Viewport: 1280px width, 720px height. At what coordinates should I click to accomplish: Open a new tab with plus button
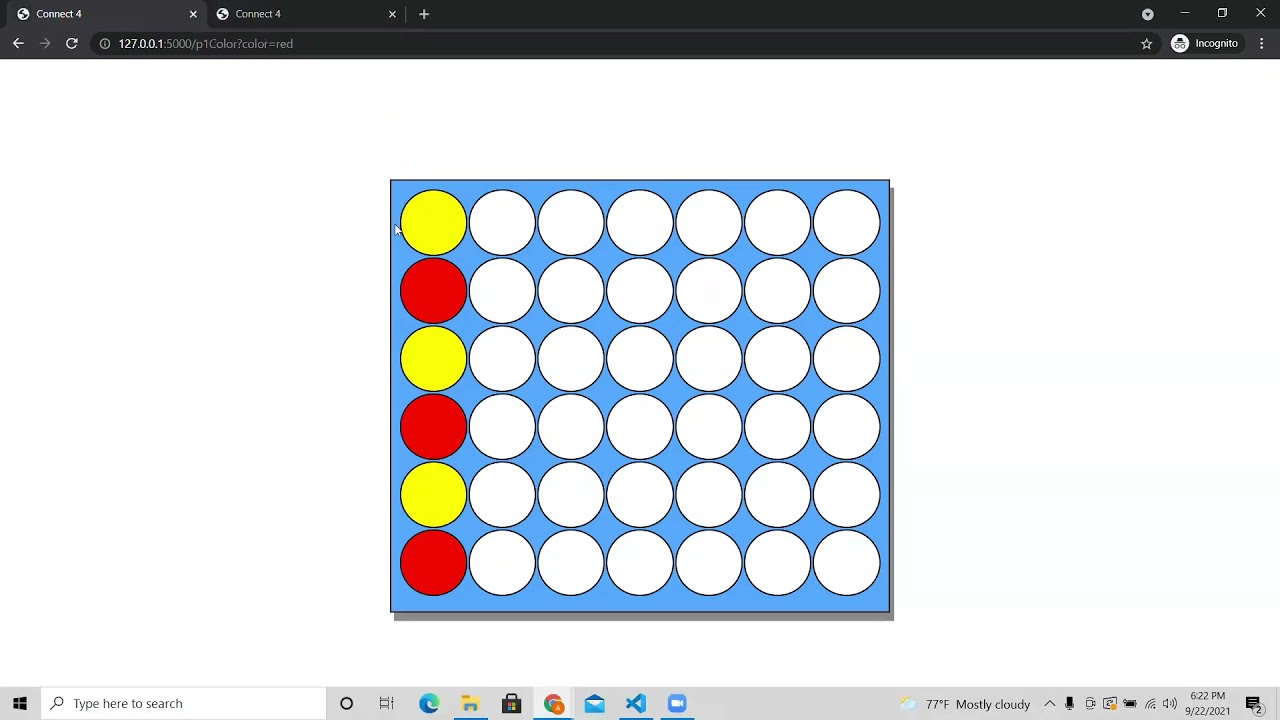point(424,14)
